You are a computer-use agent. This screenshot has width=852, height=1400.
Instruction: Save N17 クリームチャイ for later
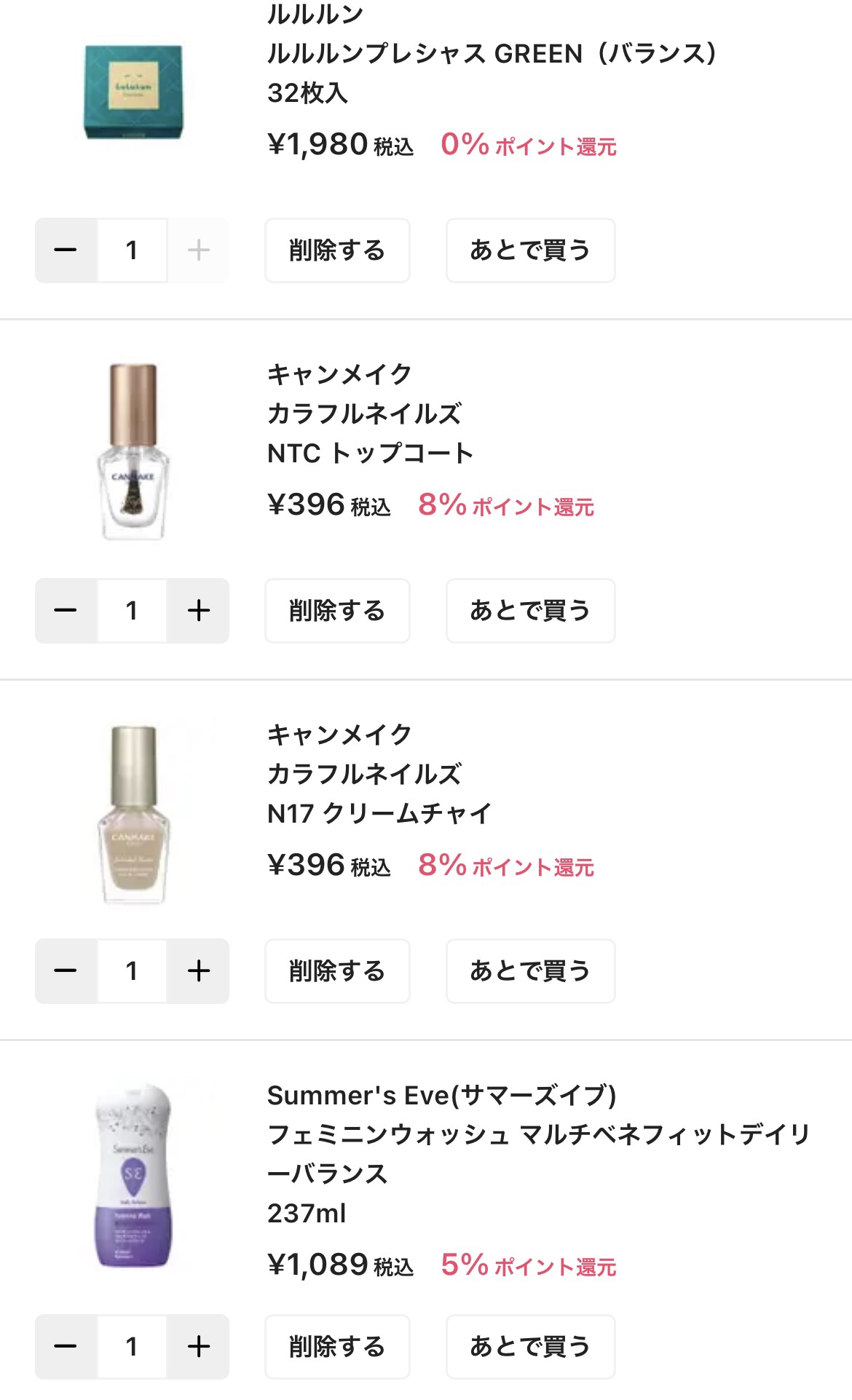[530, 971]
